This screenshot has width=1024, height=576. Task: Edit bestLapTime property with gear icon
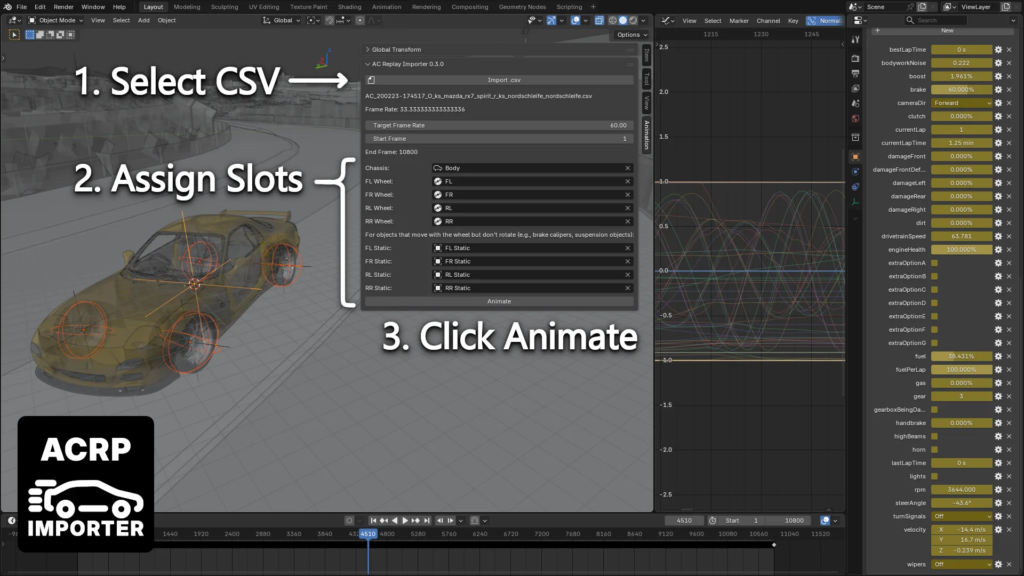(x=998, y=50)
